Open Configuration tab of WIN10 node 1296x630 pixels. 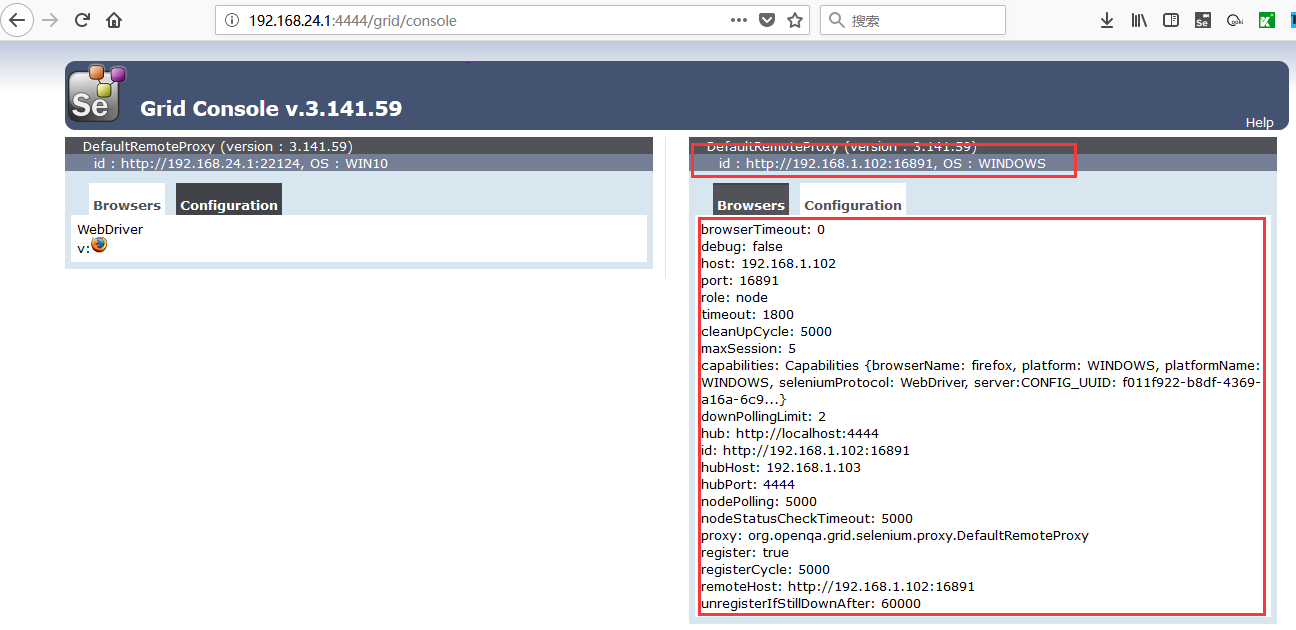tap(229, 199)
